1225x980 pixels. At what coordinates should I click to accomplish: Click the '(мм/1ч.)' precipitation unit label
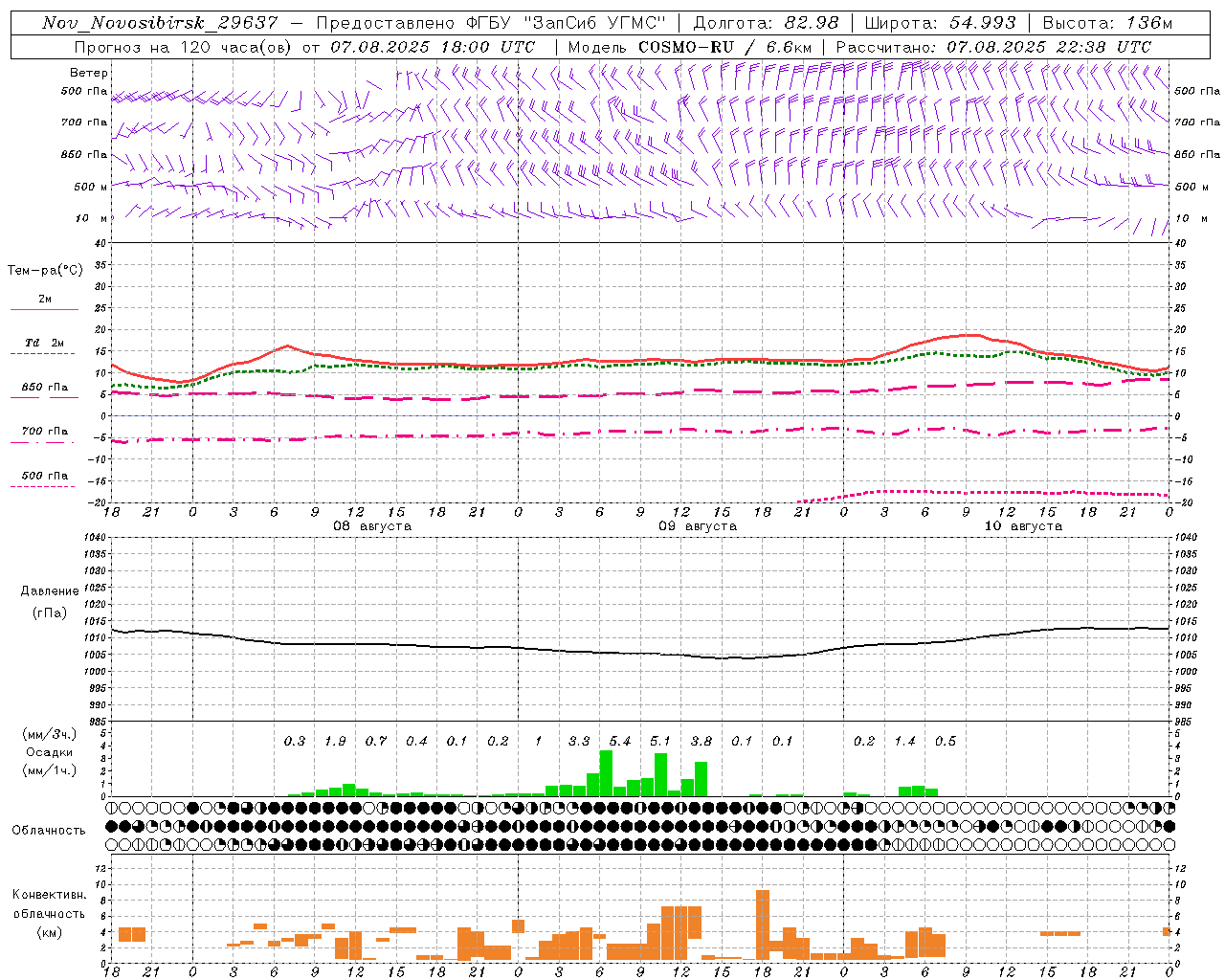click(49, 769)
